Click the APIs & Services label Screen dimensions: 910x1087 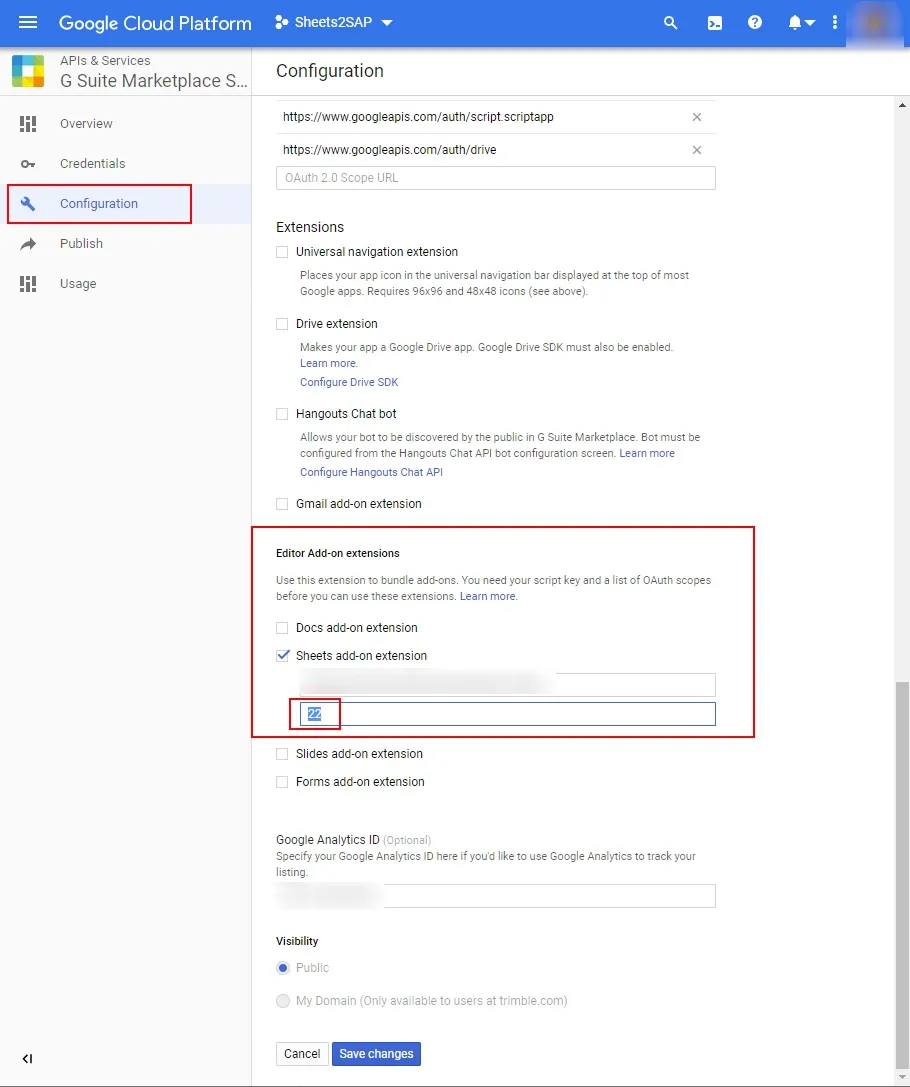pos(105,60)
